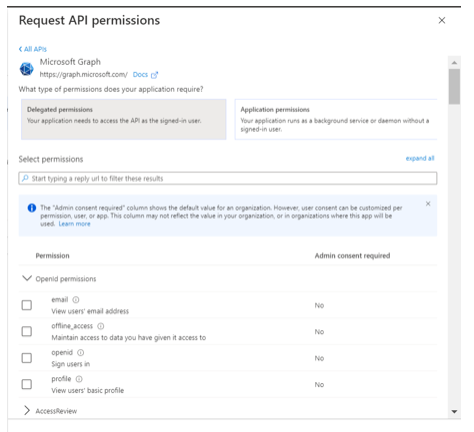The width and height of the screenshot is (474, 432).
Task: Click the blue information icon in banner
Action: (32, 208)
